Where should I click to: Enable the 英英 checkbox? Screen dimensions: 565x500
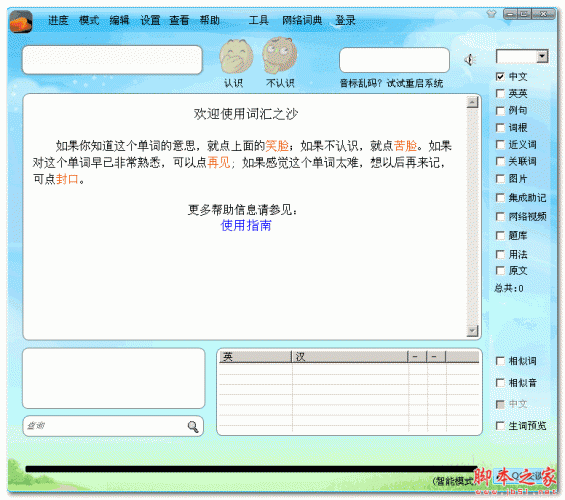click(x=500, y=94)
